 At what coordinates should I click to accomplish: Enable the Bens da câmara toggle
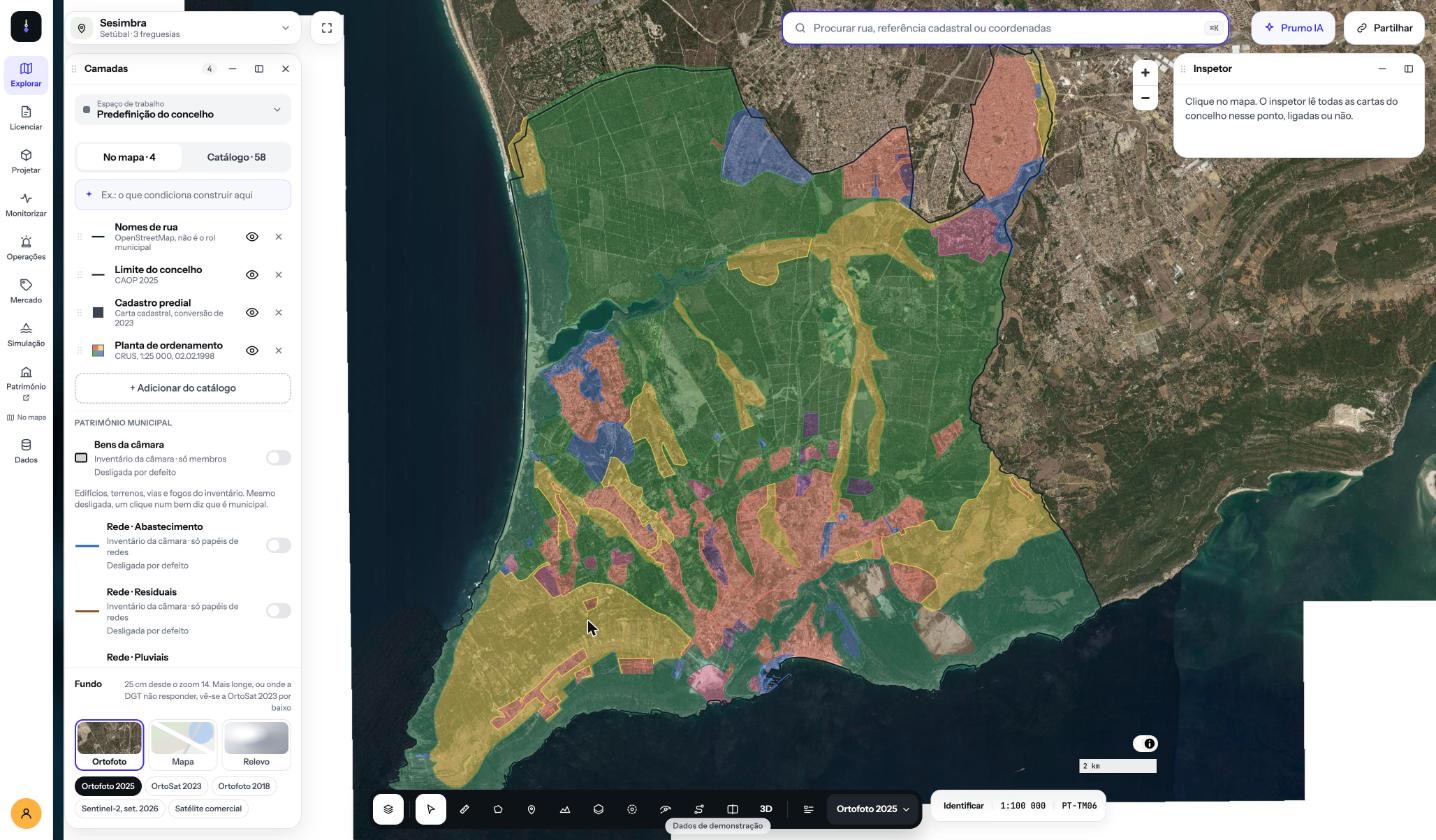[x=278, y=458]
